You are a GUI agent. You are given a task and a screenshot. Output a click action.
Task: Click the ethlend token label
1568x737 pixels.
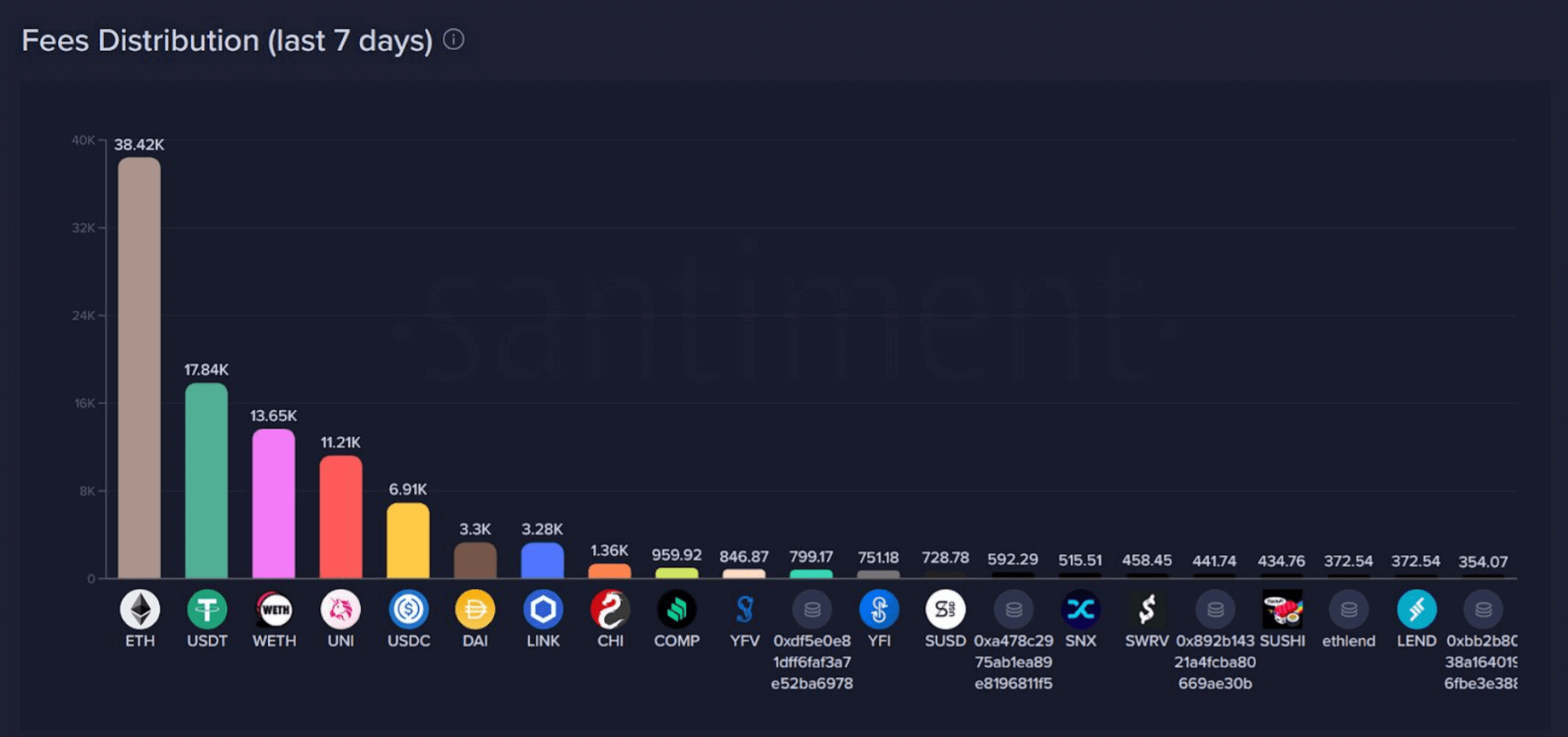(x=1349, y=641)
